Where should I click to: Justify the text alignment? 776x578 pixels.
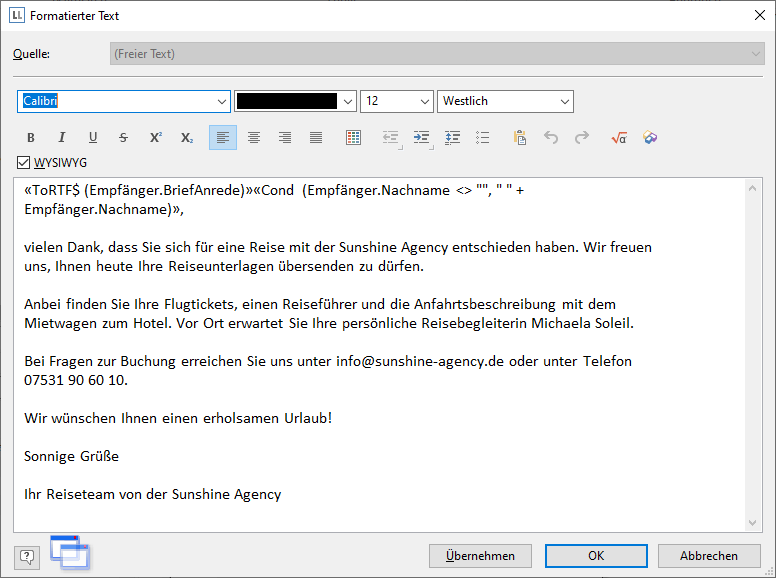[316, 138]
